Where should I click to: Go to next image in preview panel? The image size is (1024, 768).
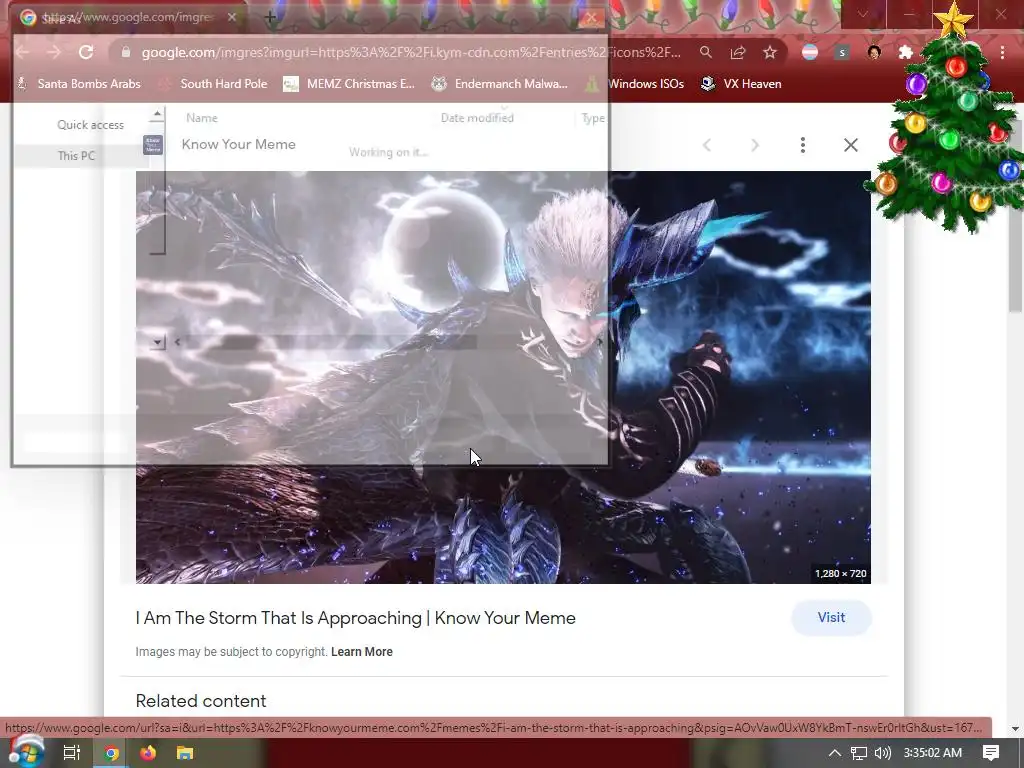755,145
